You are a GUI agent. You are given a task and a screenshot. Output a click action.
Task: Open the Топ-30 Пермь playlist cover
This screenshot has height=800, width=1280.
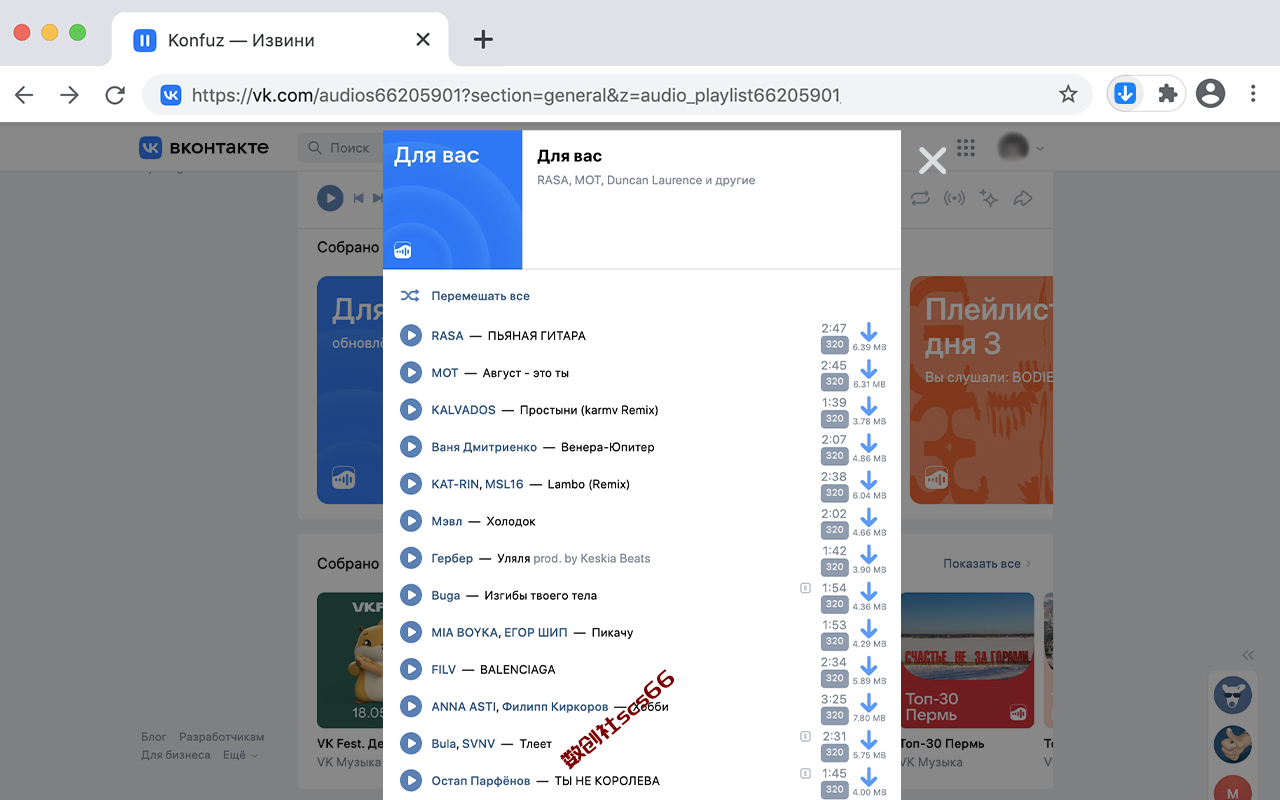[x=967, y=660]
